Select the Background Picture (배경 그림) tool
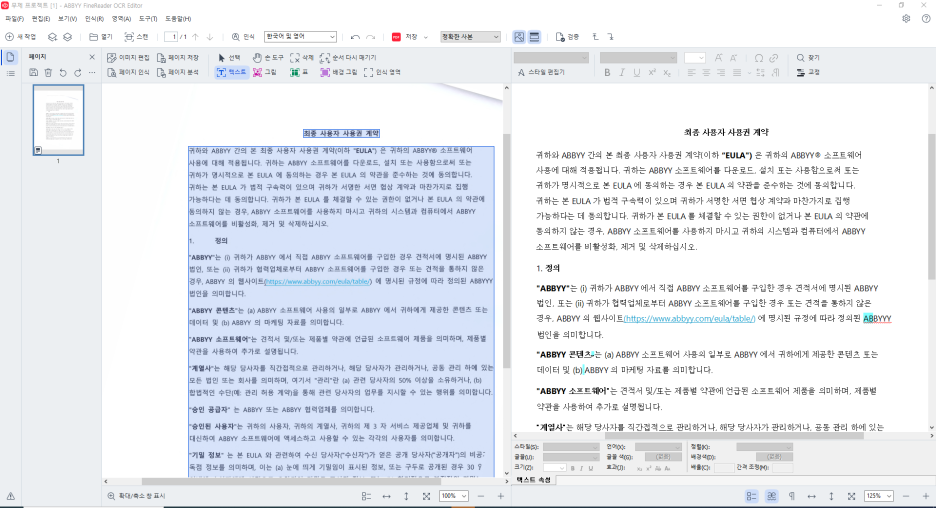The width and height of the screenshot is (936, 508). coord(339,72)
